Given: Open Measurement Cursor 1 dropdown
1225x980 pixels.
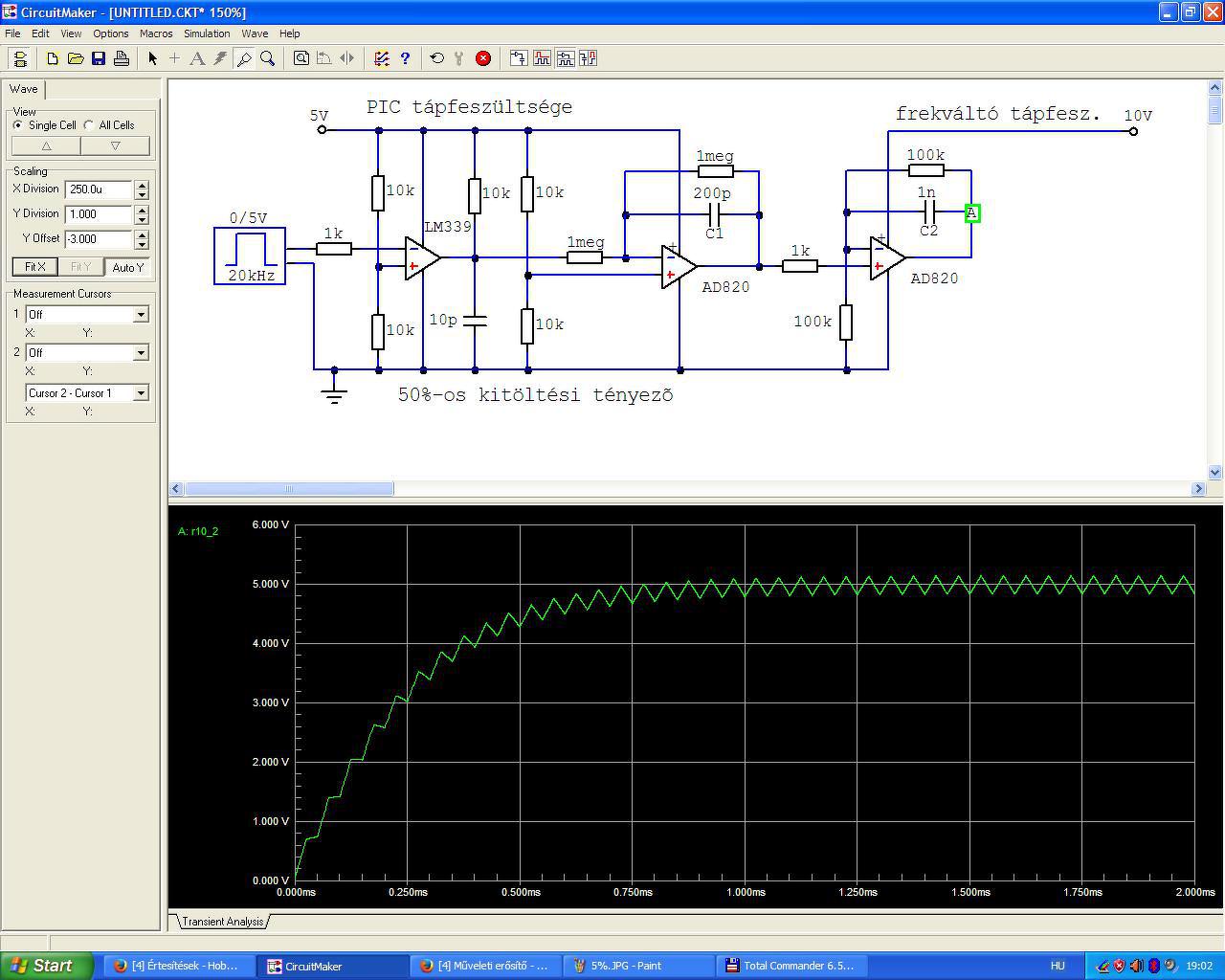Looking at the screenshot, I should tap(141, 314).
